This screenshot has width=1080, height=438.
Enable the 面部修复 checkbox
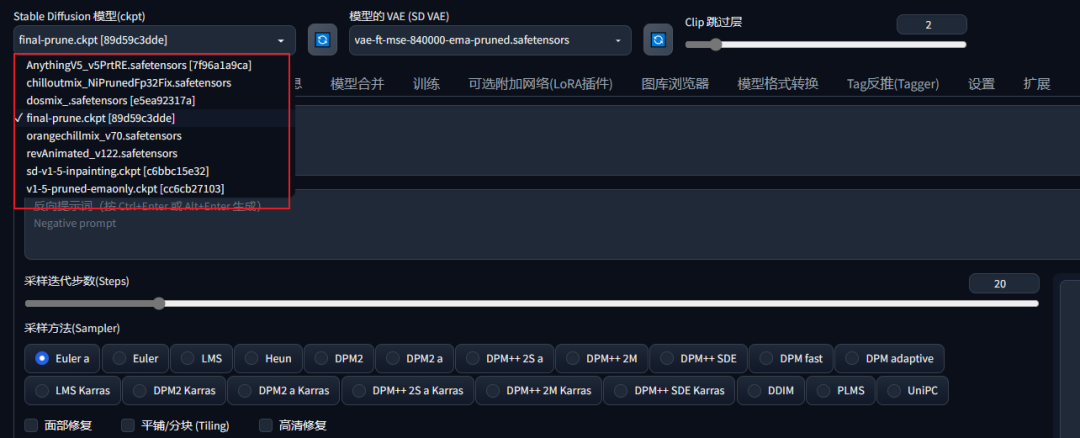[x=31, y=426]
